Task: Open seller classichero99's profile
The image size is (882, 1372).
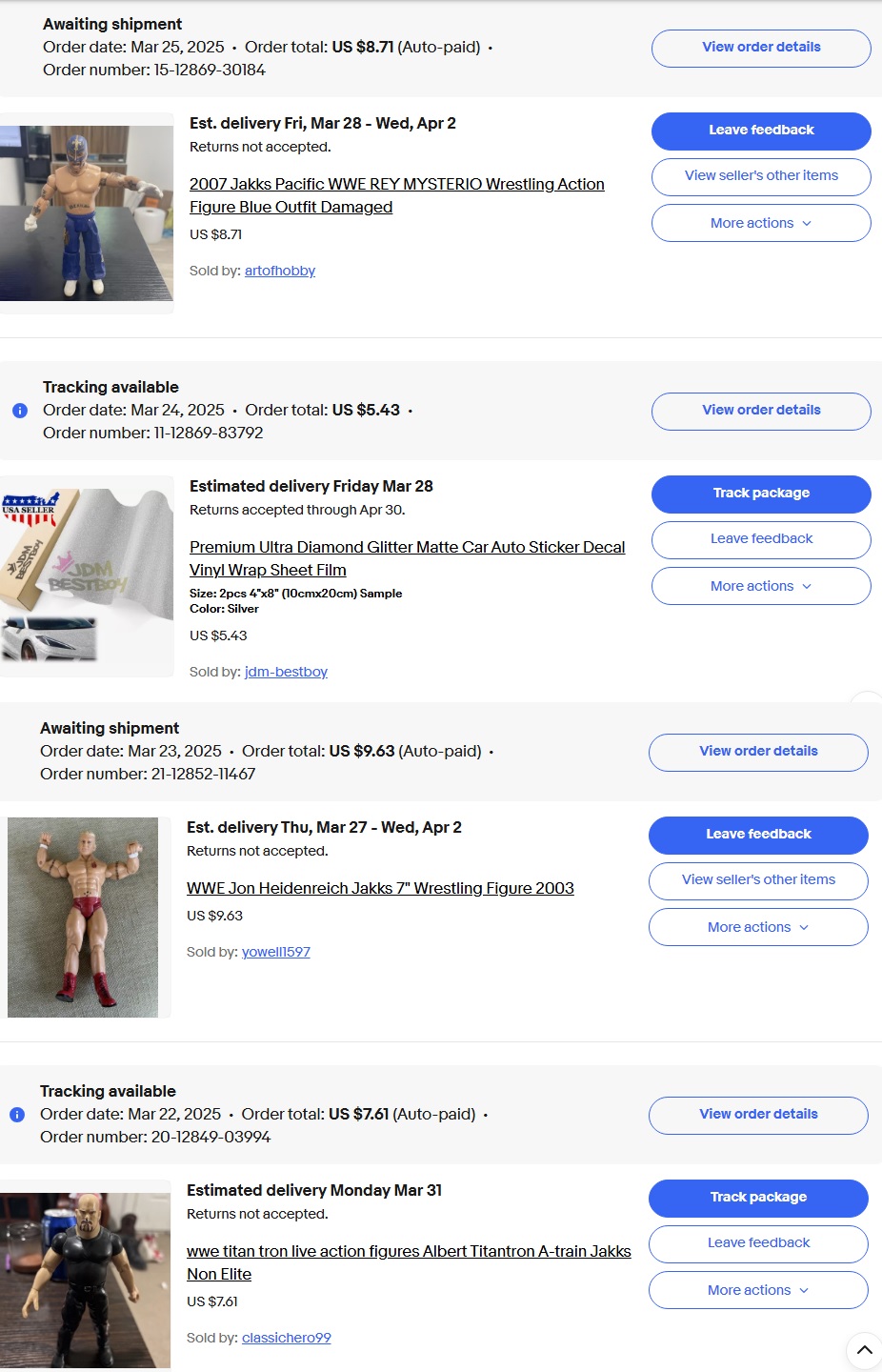Action: coord(287,1338)
